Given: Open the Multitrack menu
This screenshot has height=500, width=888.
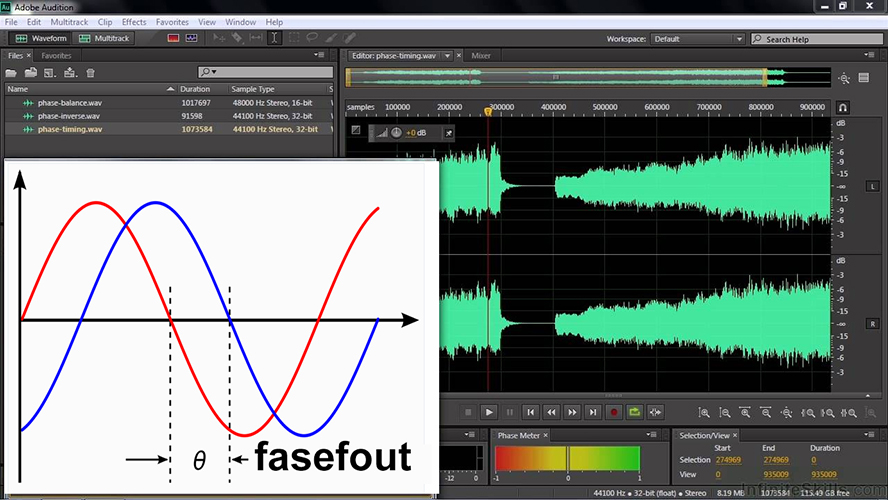Looking at the screenshot, I should tap(69, 22).
